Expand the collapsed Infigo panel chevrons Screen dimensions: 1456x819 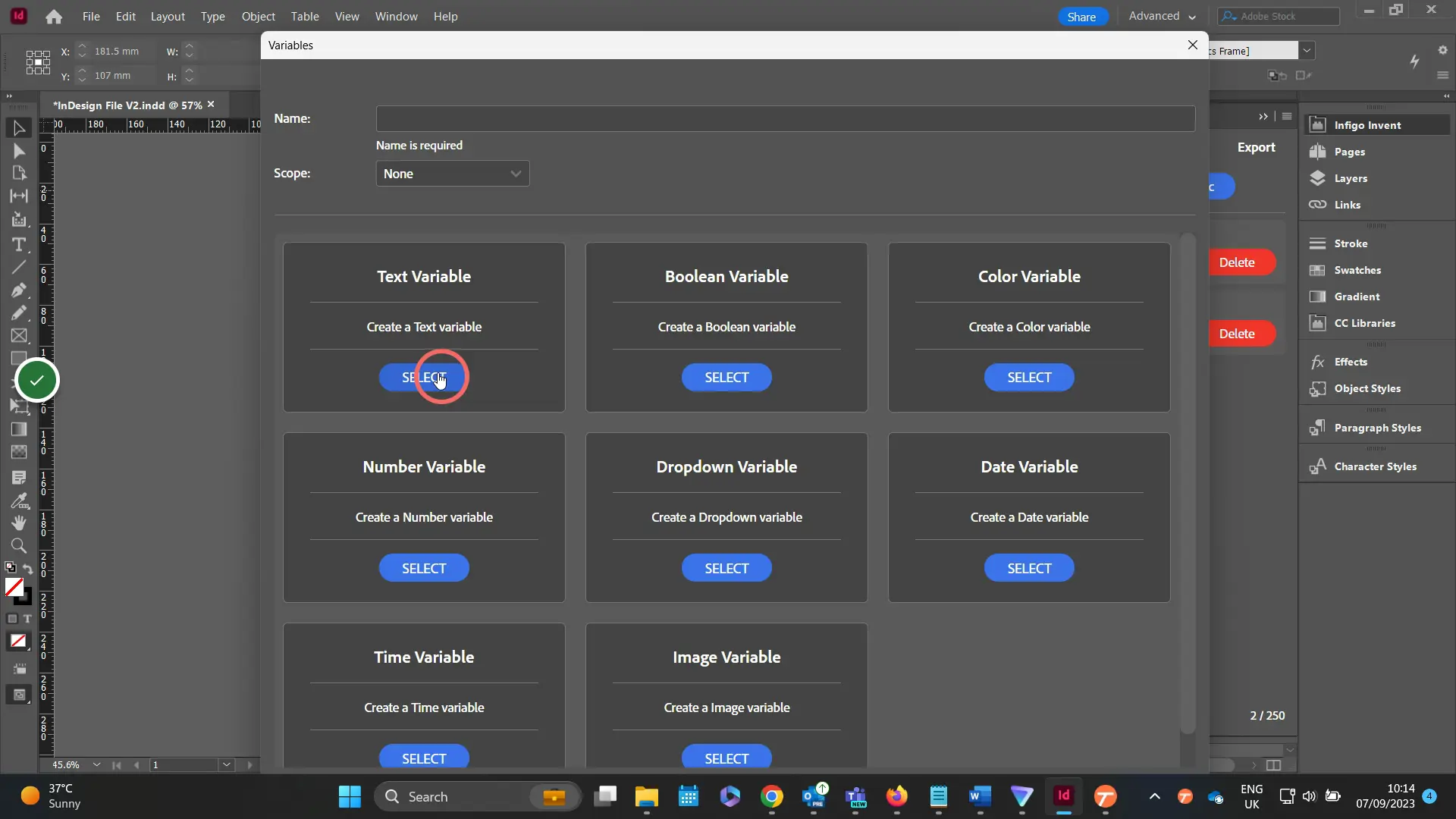click(x=1263, y=117)
